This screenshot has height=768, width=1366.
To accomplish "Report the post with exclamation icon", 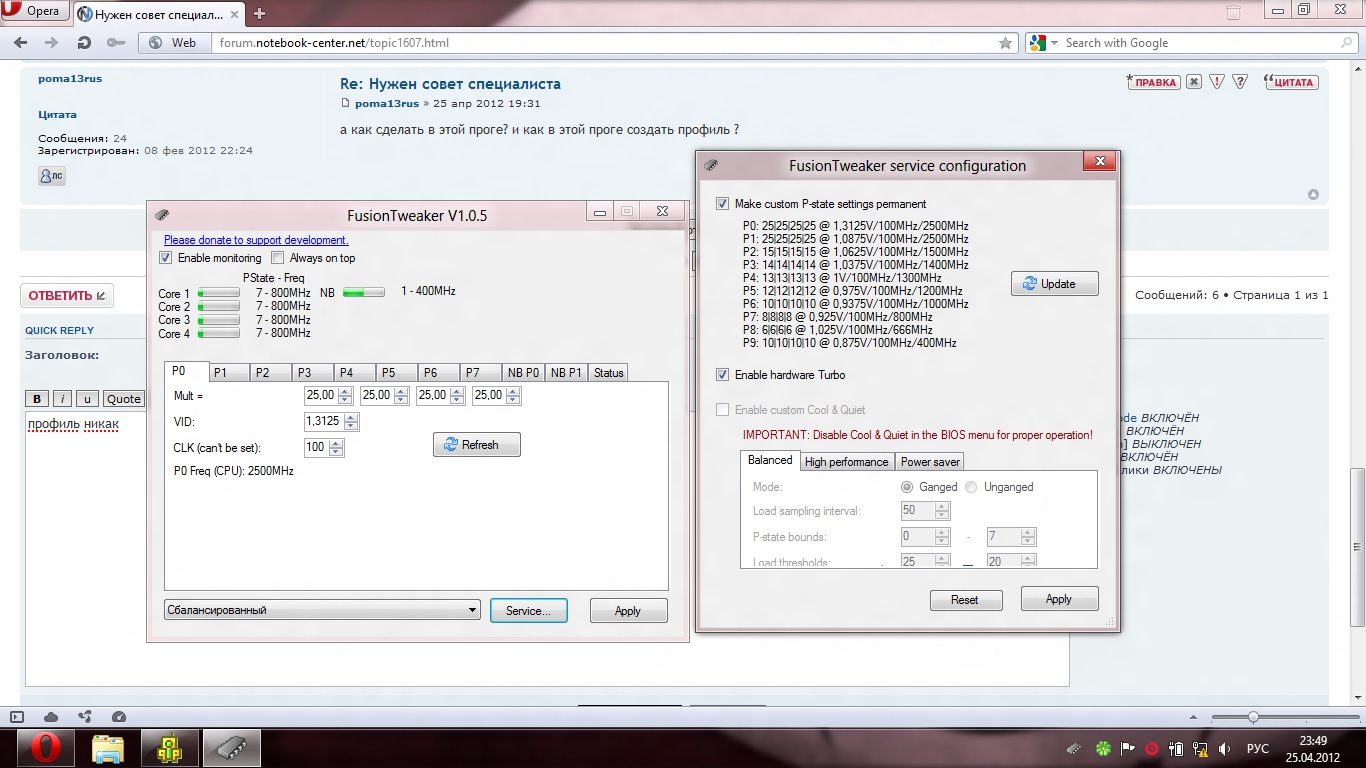I will pyautogui.click(x=1217, y=82).
